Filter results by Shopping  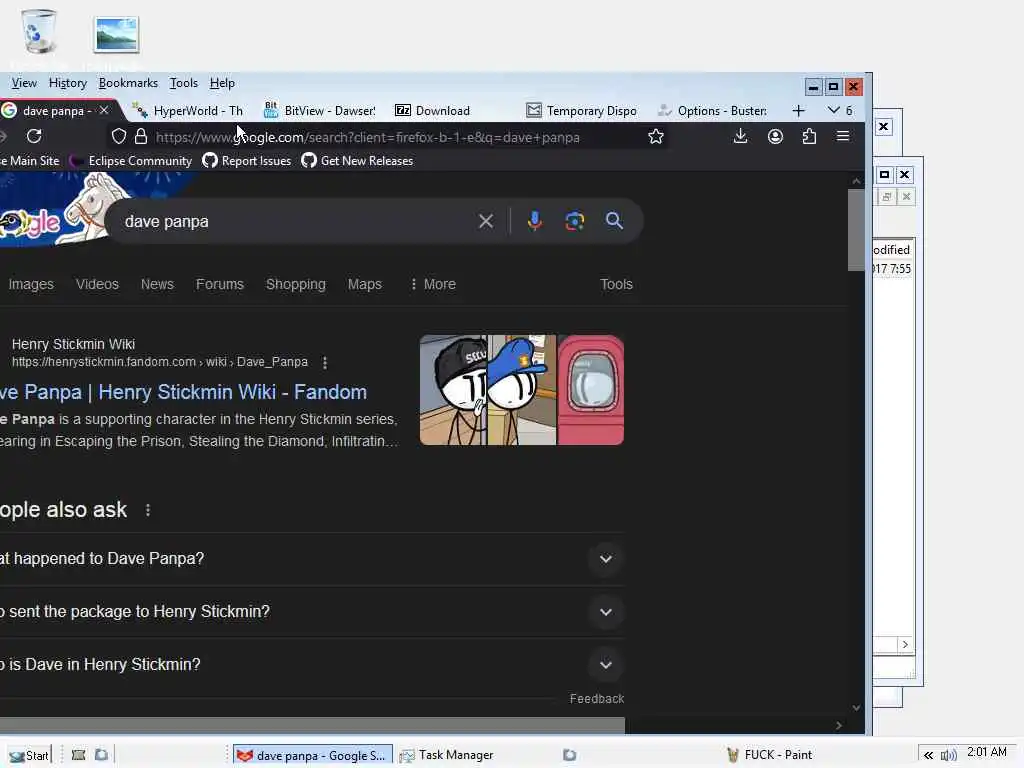(295, 284)
